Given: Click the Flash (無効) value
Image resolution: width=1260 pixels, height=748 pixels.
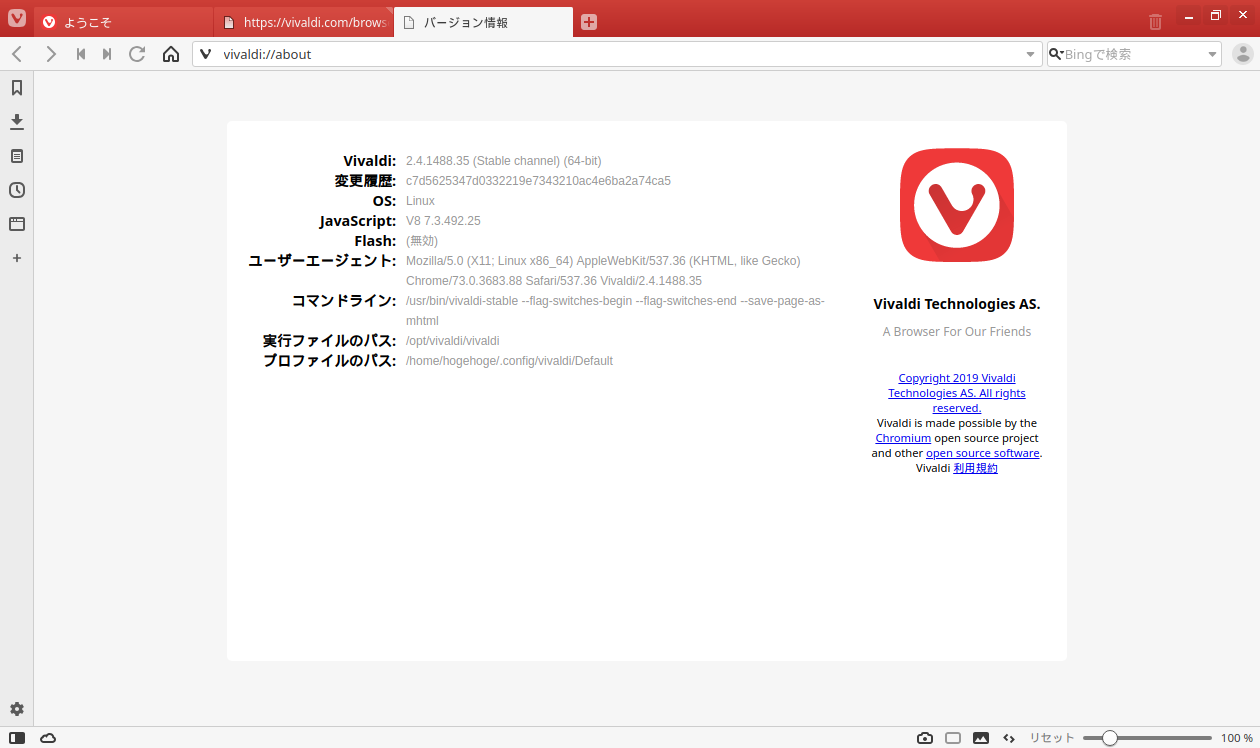Looking at the screenshot, I should pyautogui.click(x=422, y=241).
